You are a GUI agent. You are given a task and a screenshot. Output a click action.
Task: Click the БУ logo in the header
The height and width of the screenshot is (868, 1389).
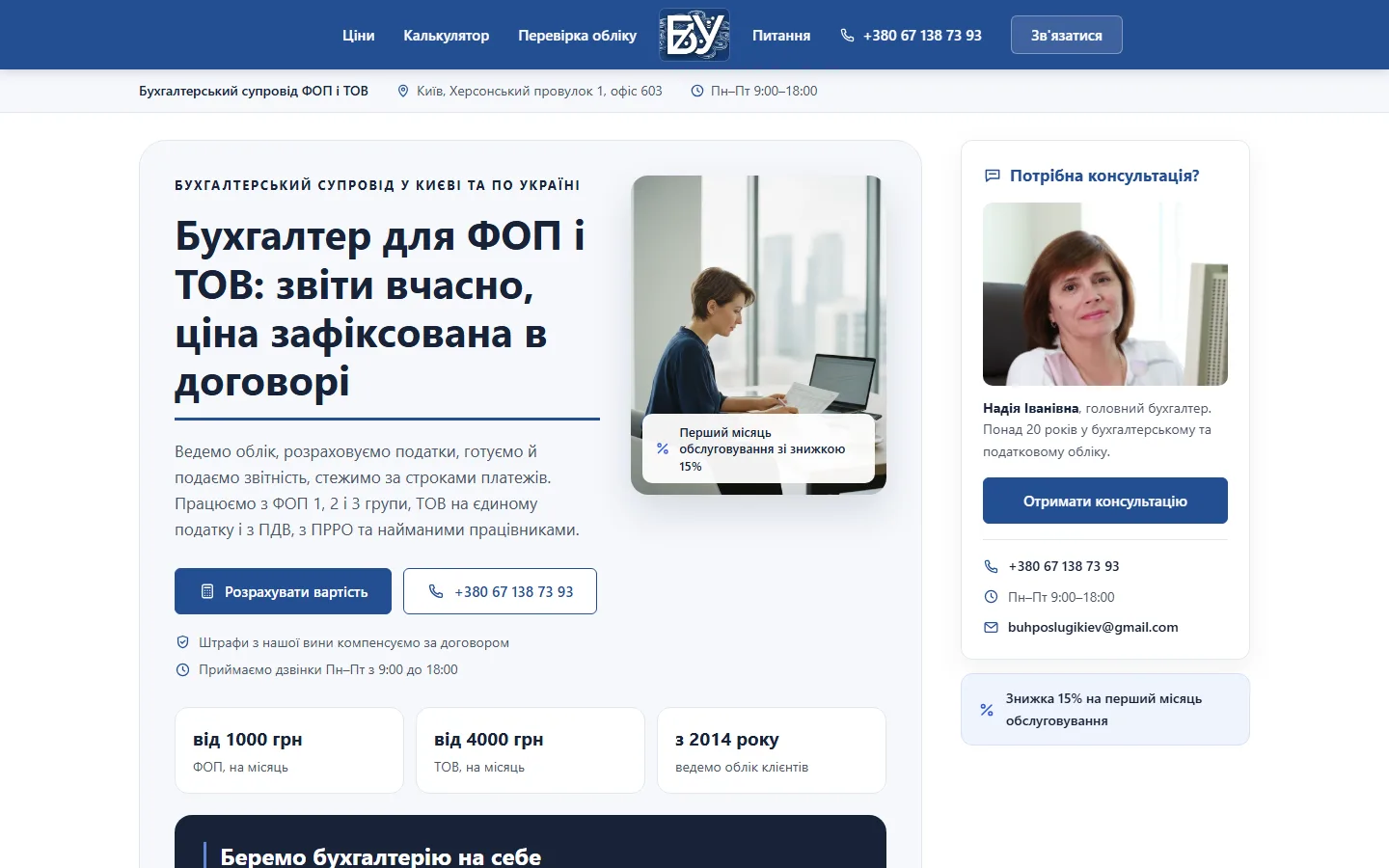click(x=694, y=35)
